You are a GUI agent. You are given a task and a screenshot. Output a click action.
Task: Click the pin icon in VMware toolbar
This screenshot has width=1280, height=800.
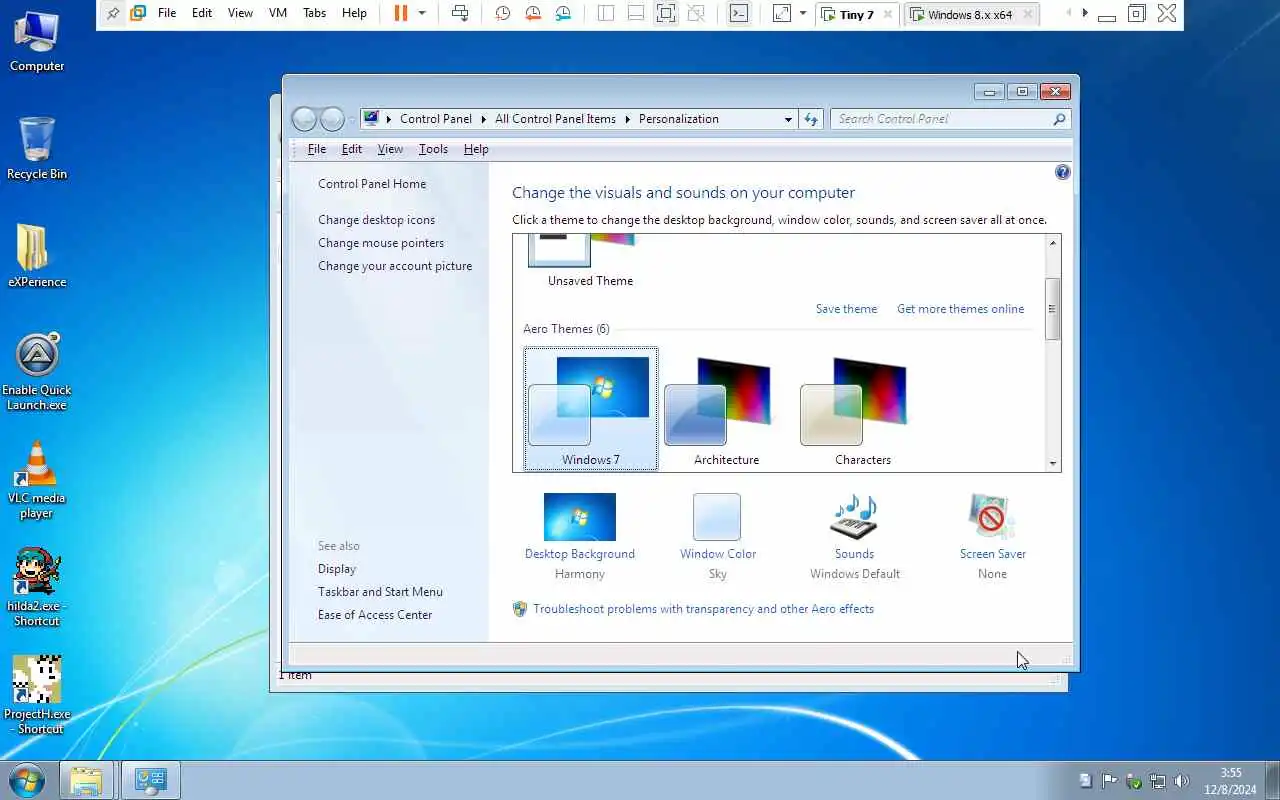point(113,13)
